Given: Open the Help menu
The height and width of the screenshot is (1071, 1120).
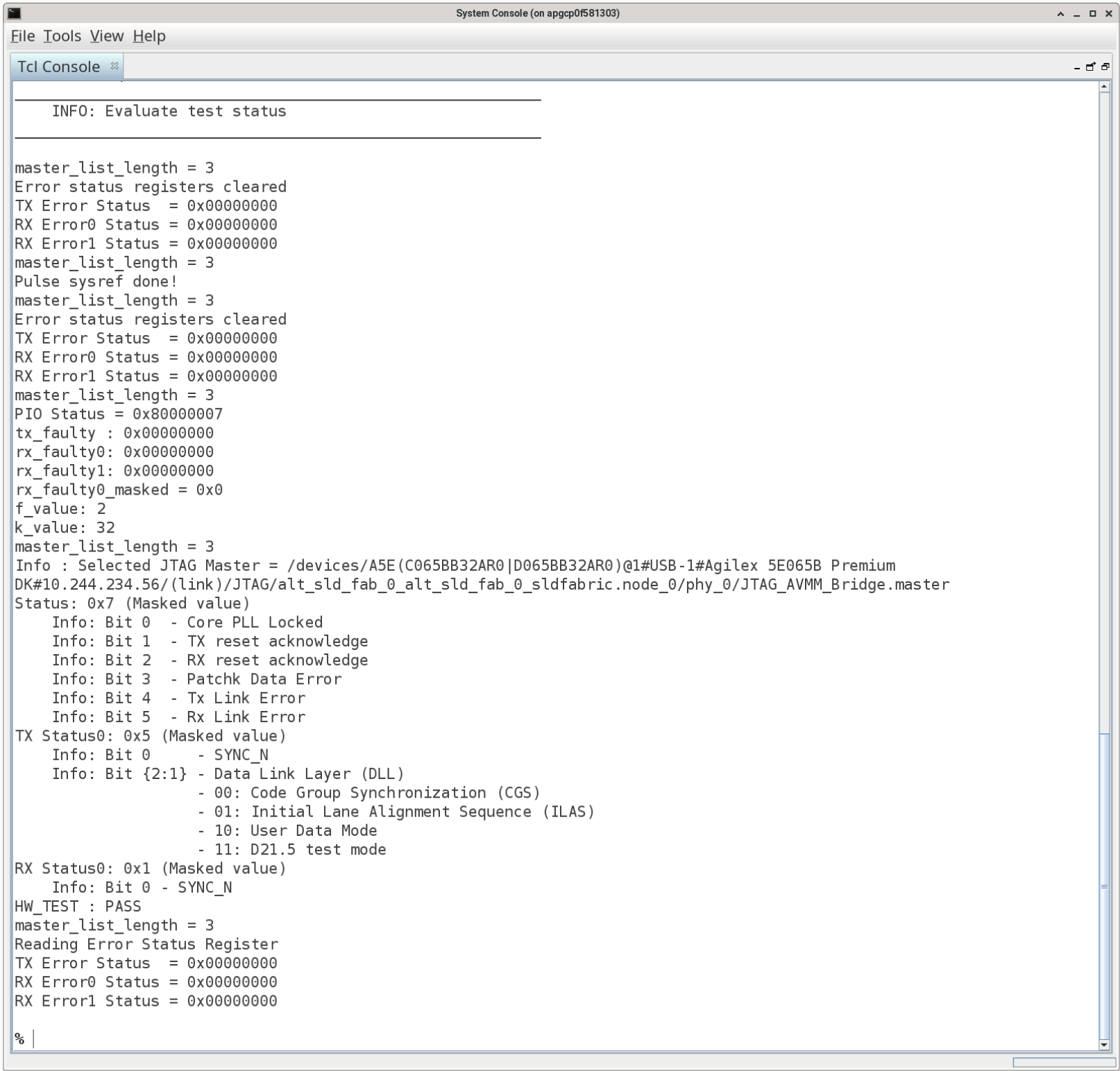Looking at the screenshot, I should tap(149, 36).
